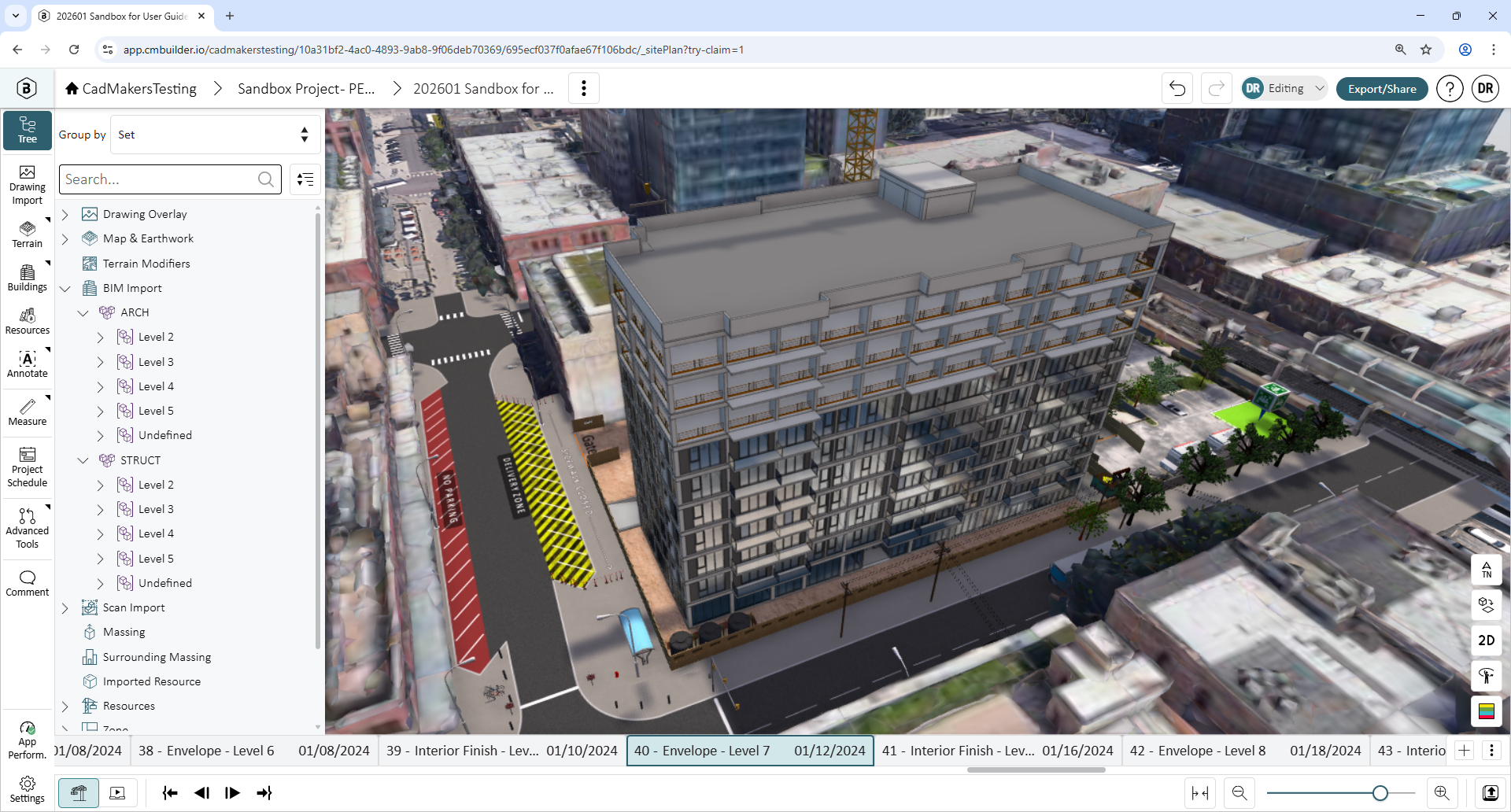Click the tree filter list icon

pyautogui.click(x=305, y=179)
